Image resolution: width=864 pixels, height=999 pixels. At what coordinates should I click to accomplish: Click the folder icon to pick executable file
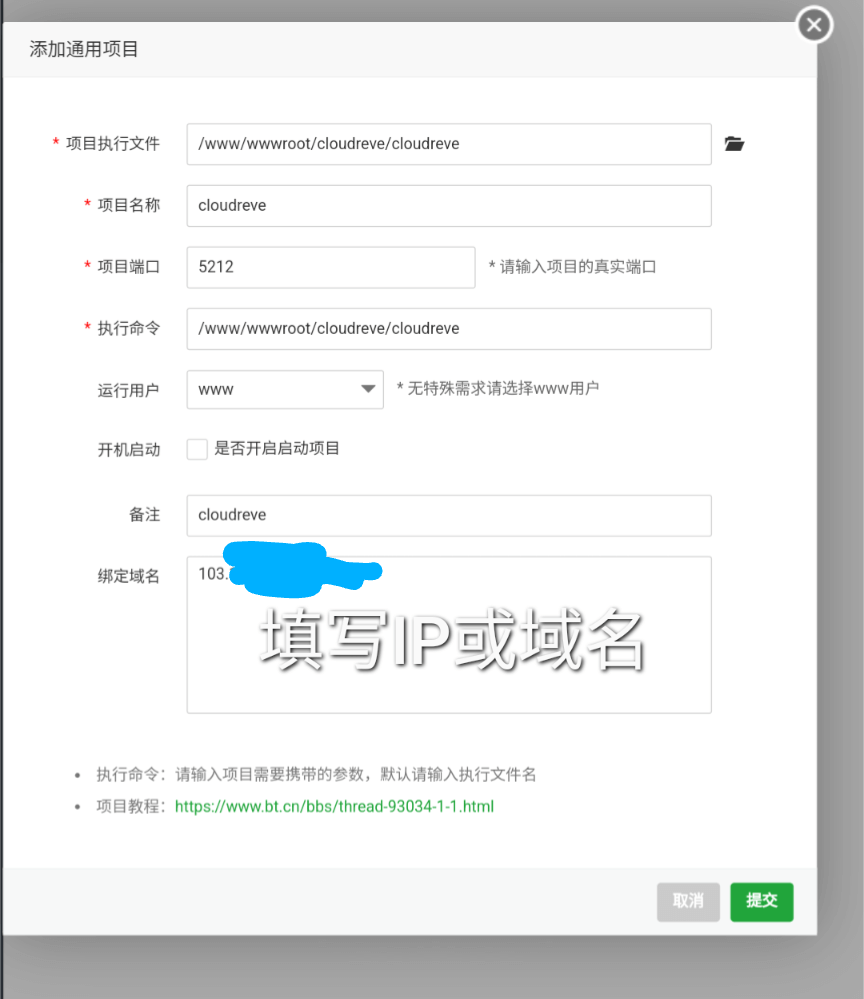click(x=735, y=144)
